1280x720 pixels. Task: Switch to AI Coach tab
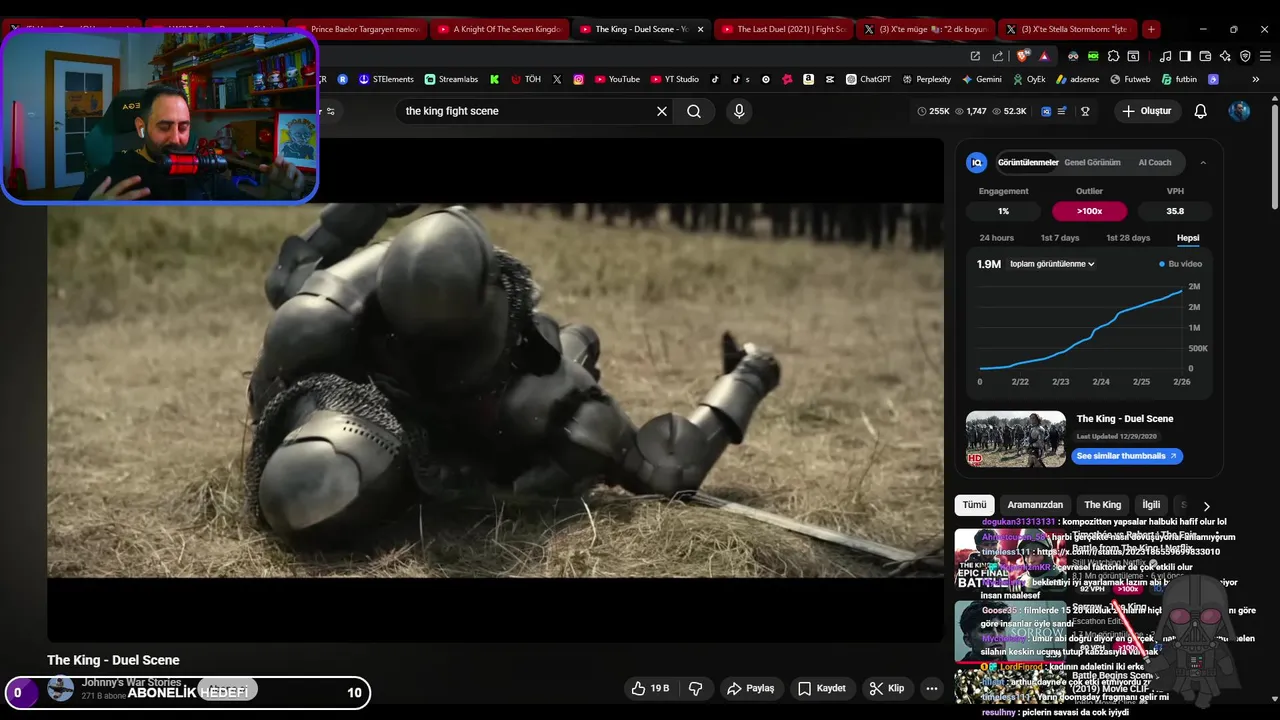pos(1155,162)
